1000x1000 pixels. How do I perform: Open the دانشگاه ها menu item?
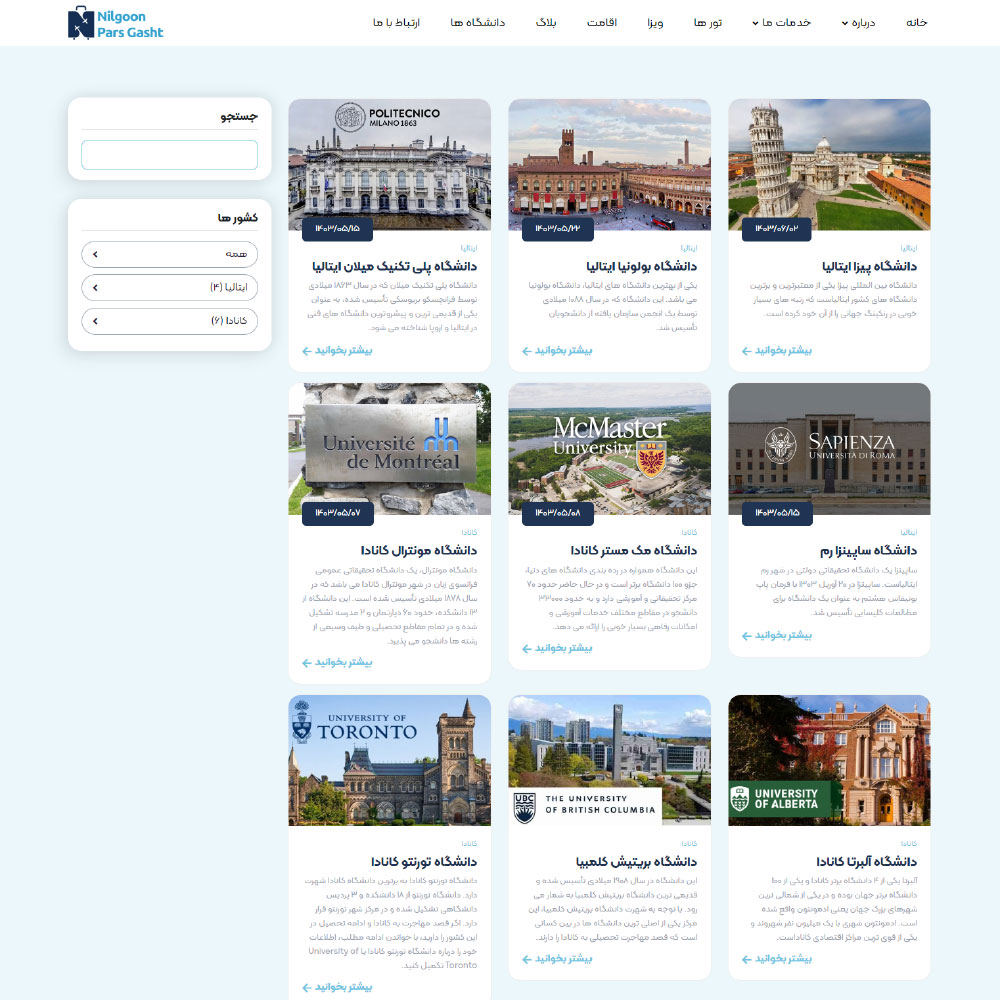tap(478, 23)
